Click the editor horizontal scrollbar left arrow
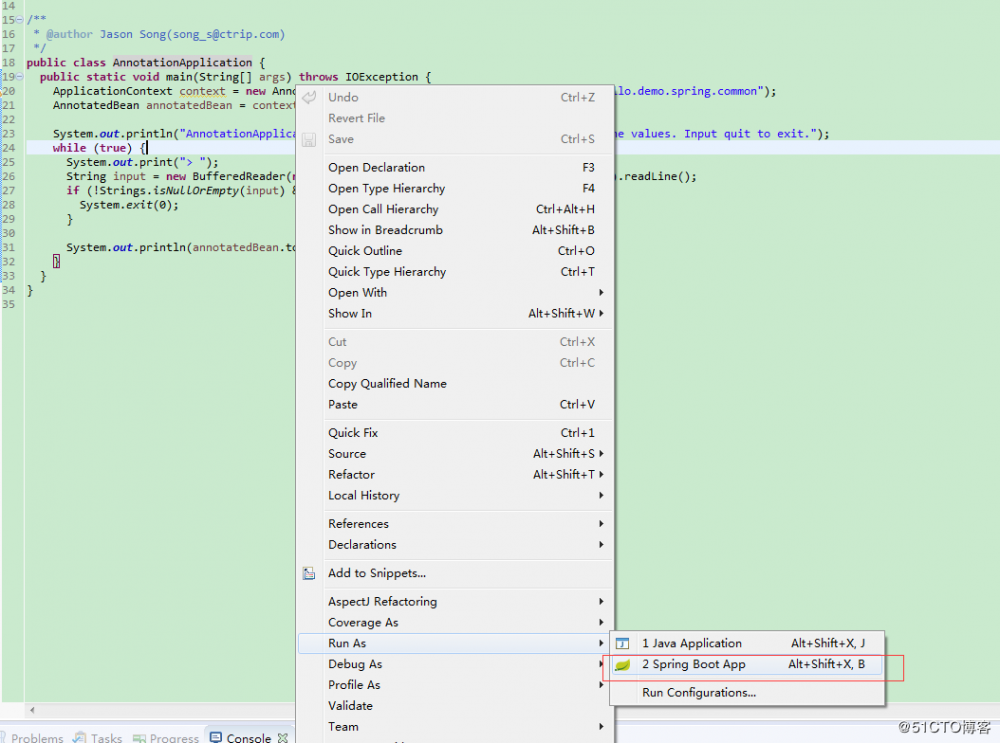1000x743 pixels. 32,710
